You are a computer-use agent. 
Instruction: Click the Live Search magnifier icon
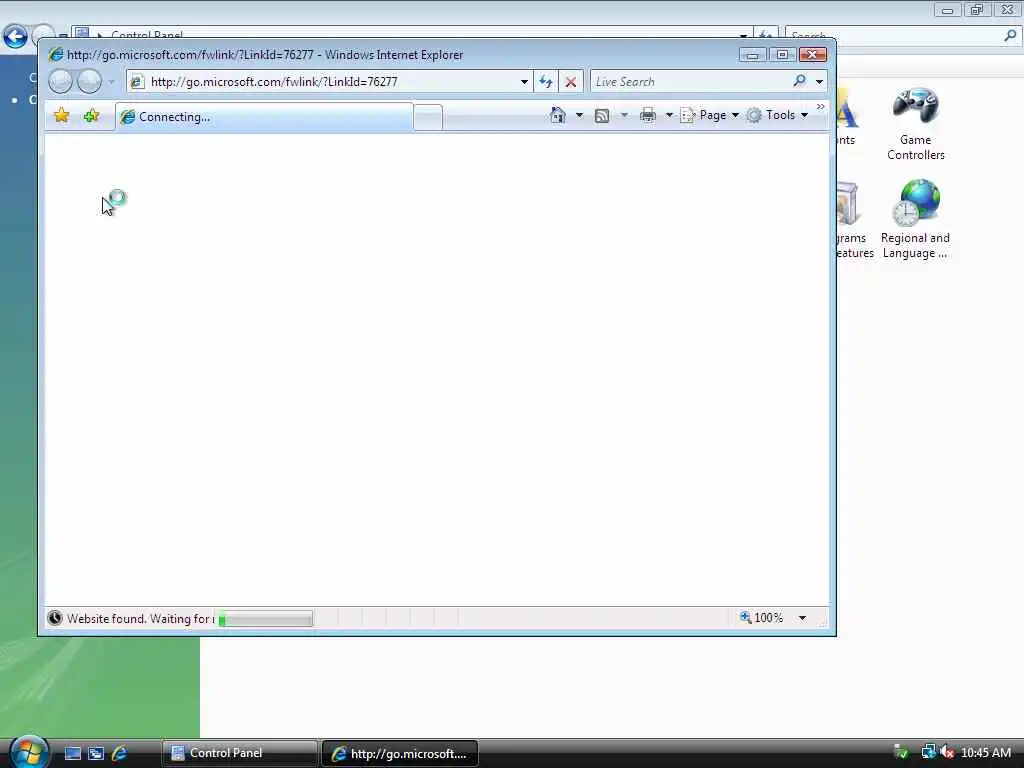click(x=799, y=81)
